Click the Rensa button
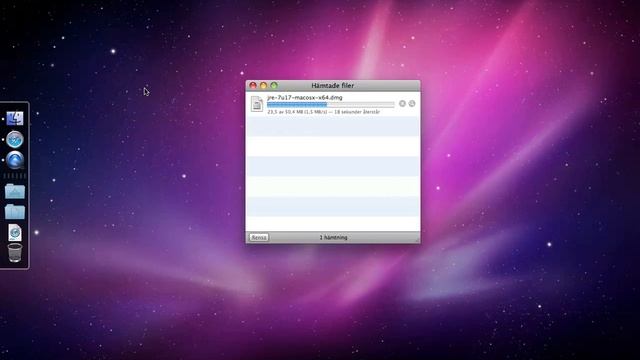This screenshot has width=640, height=360. pyautogui.click(x=259, y=237)
